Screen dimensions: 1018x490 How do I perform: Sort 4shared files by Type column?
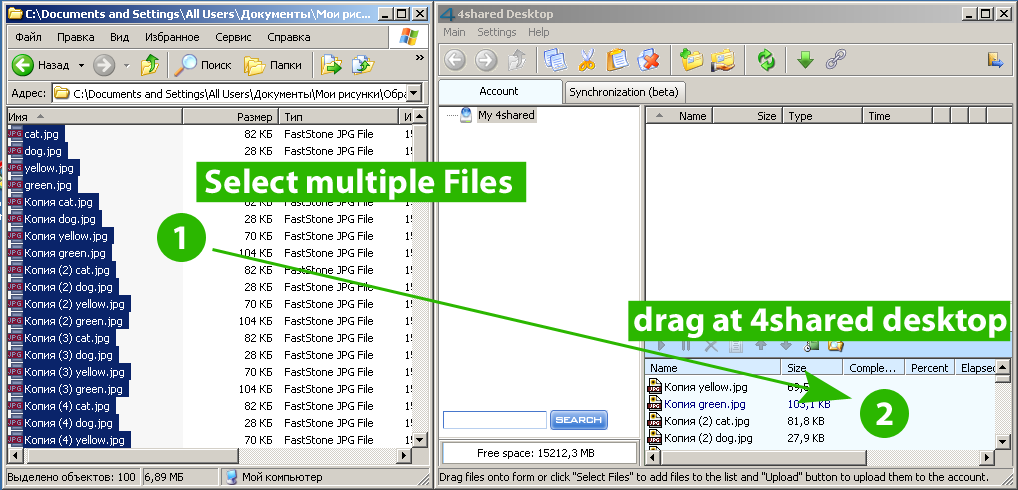pyautogui.click(x=823, y=116)
